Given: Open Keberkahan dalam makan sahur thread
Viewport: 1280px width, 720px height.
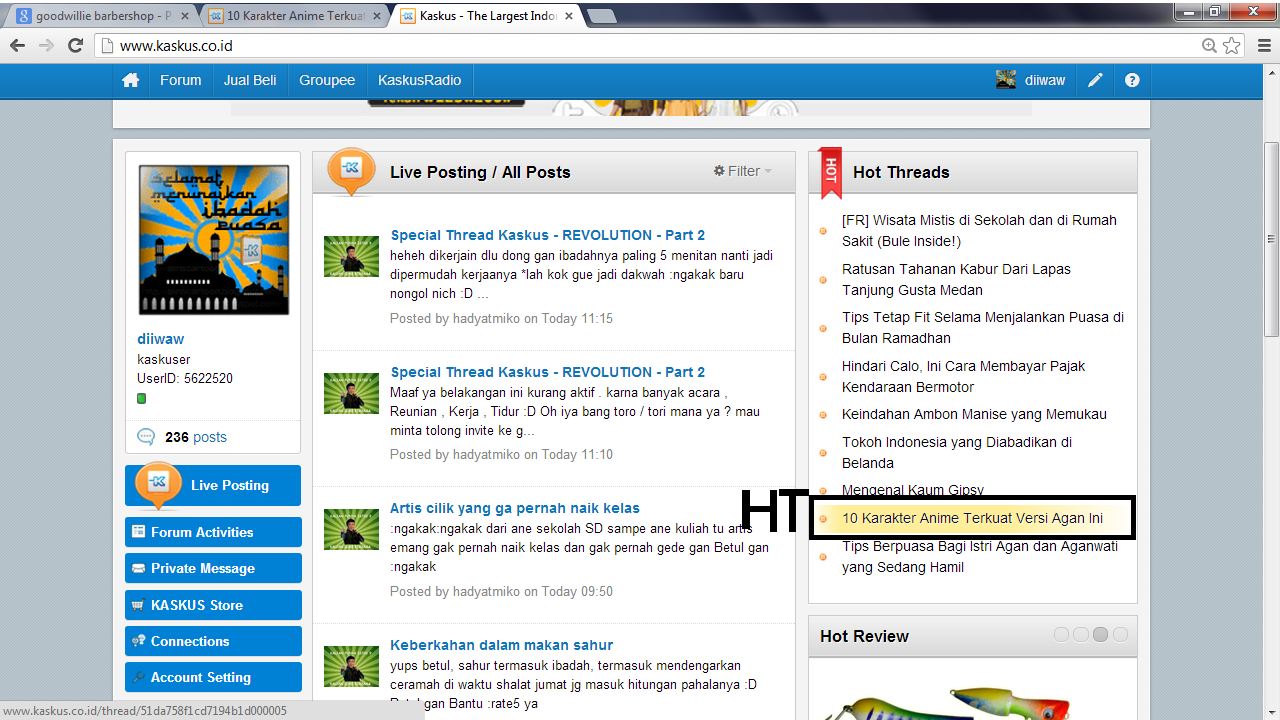Looking at the screenshot, I should point(501,645).
